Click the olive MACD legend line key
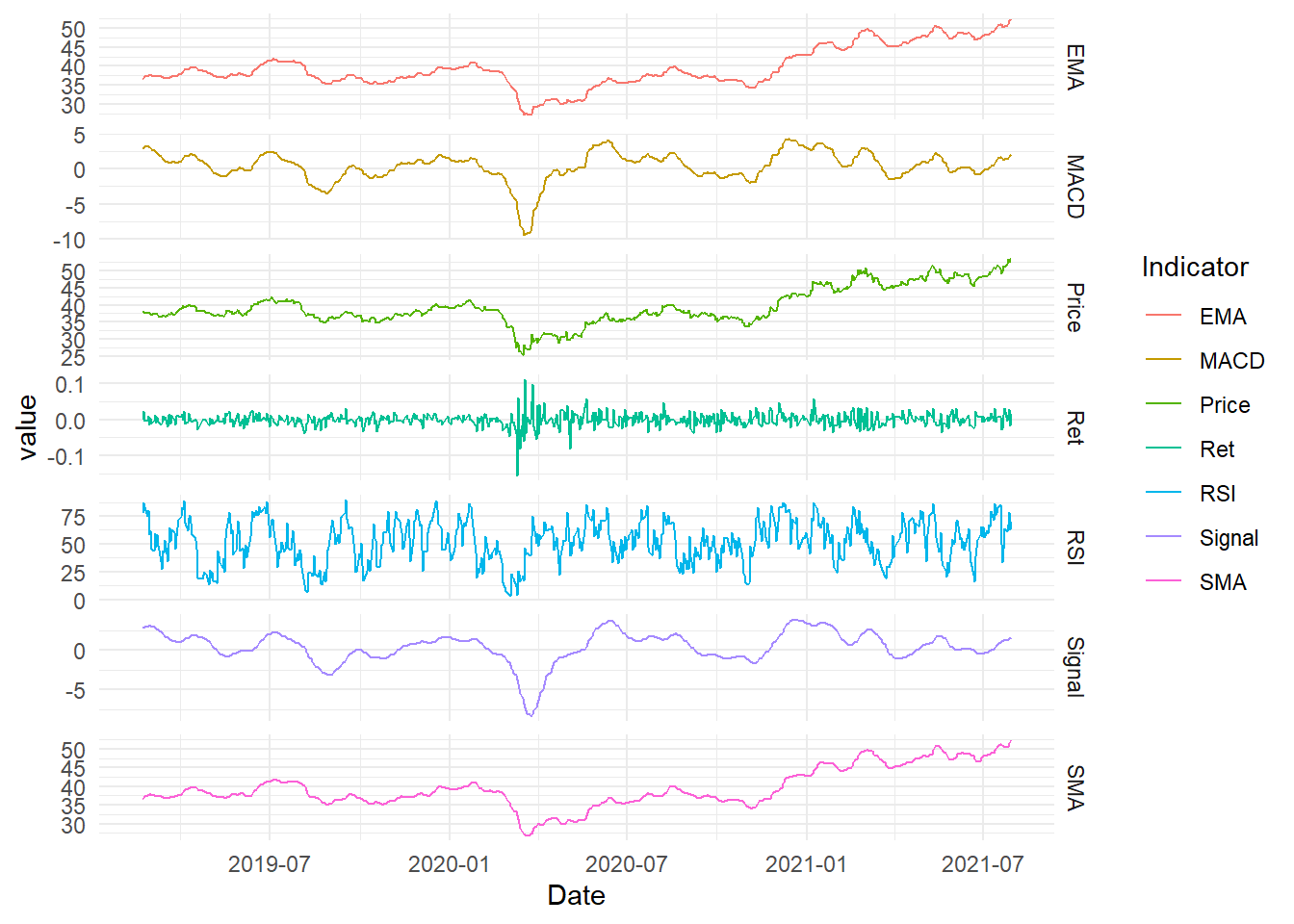Image resolution: width=1294 pixels, height=924 pixels. (1164, 360)
